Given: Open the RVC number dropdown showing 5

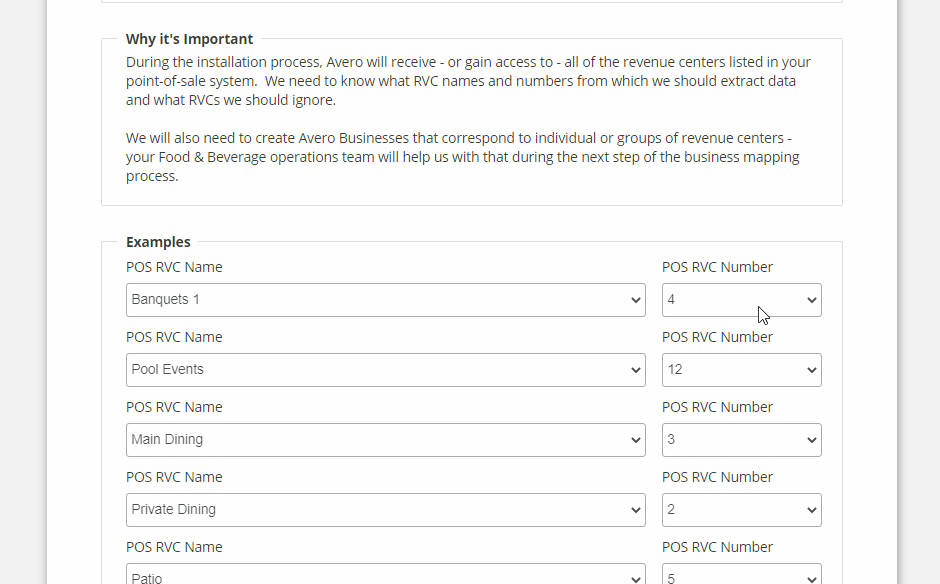Looking at the screenshot, I should point(741,576).
